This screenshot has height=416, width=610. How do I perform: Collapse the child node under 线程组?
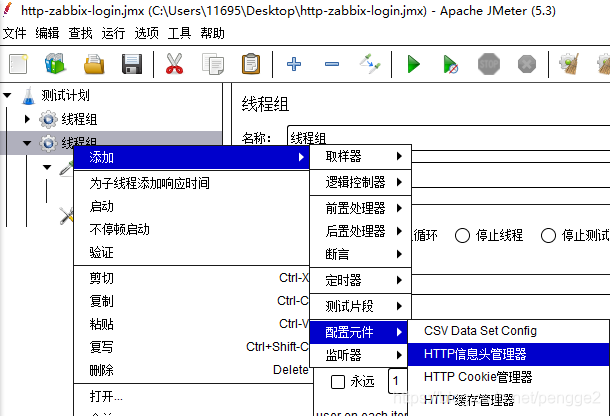[x=47, y=167]
